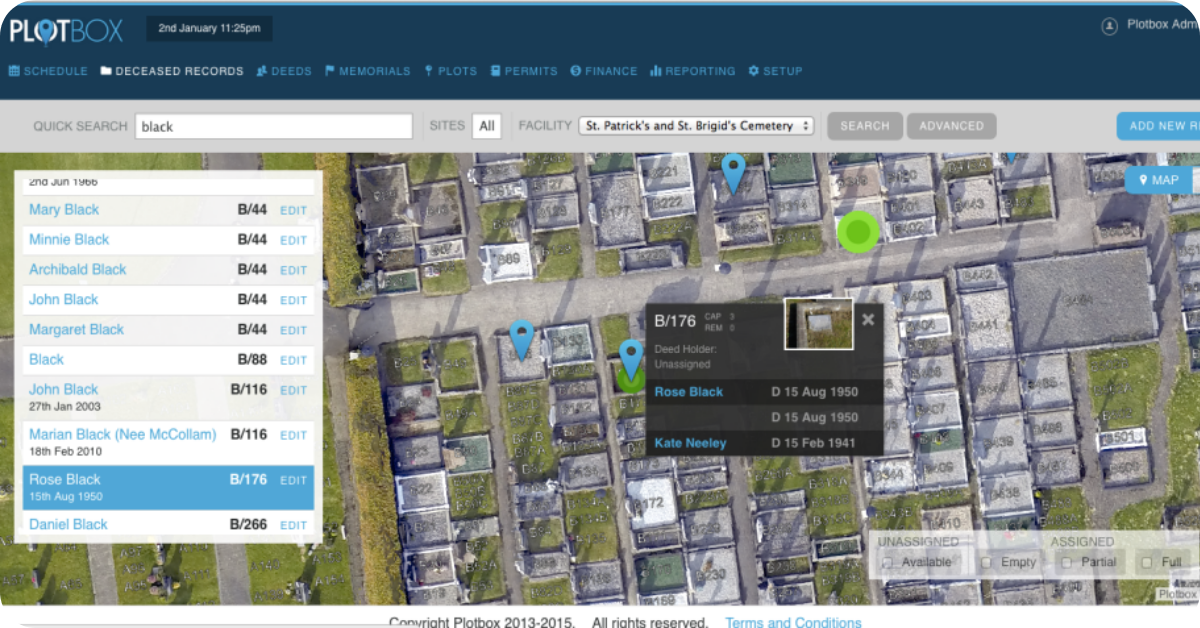Open the Sites All selector
Image resolution: width=1200 pixels, height=628 pixels.
[486, 126]
